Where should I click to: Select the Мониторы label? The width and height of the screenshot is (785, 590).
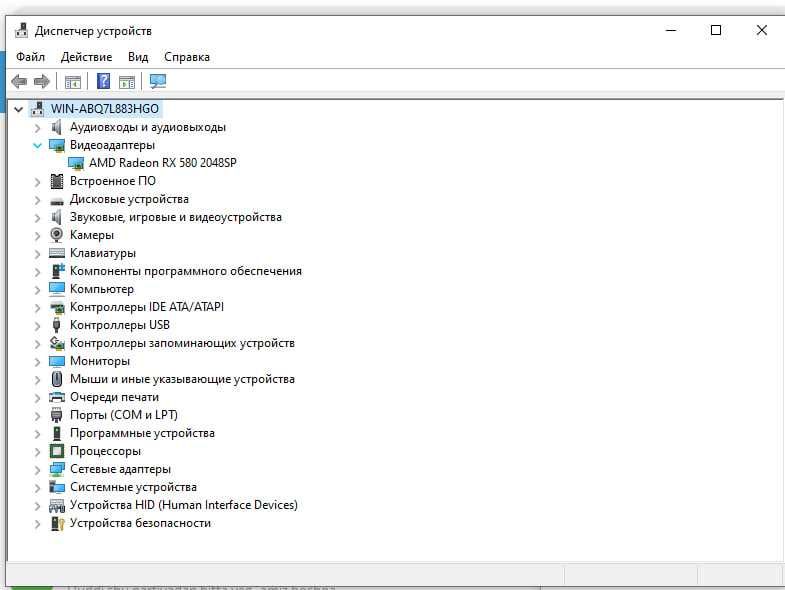coord(100,361)
